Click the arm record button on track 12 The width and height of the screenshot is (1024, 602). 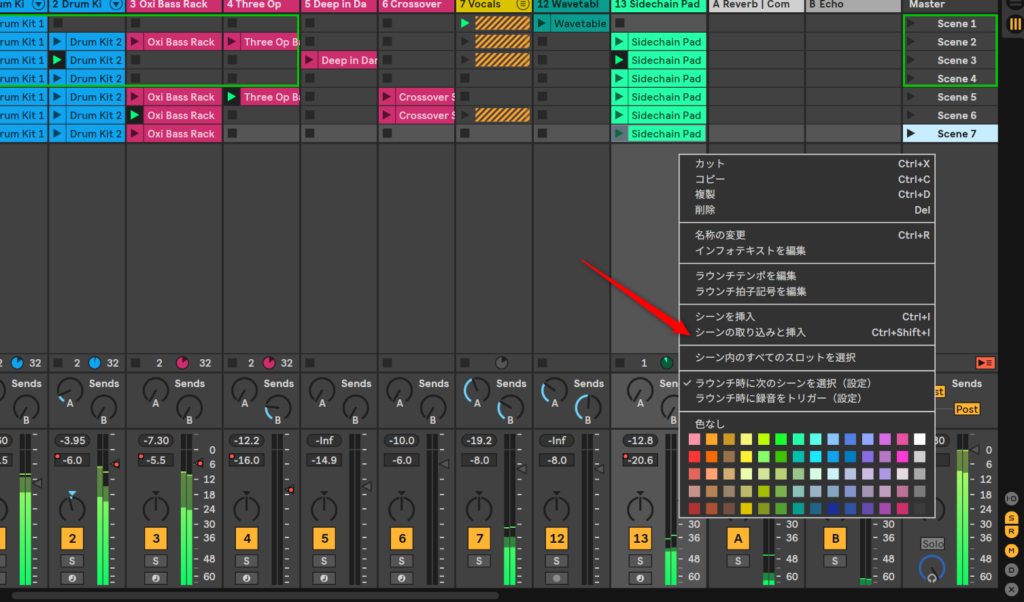pos(557,578)
